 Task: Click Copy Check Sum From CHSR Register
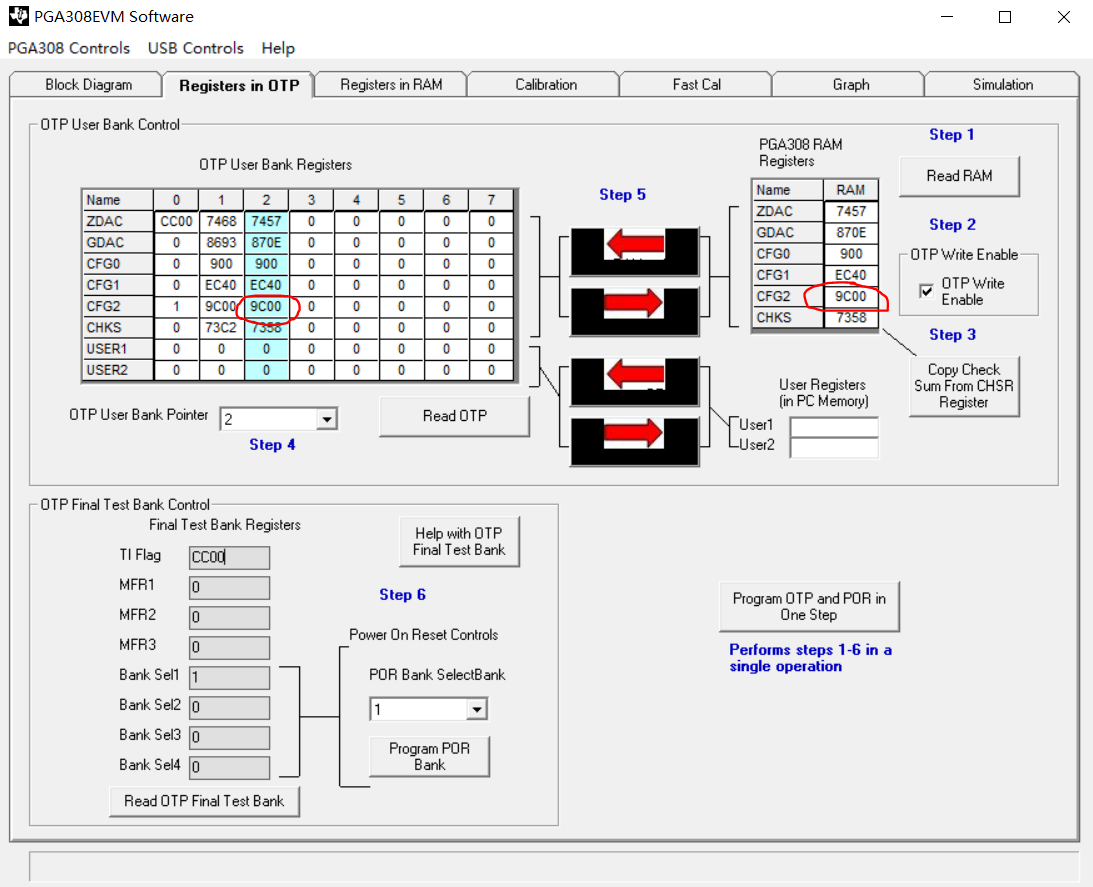tap(964, 386)
